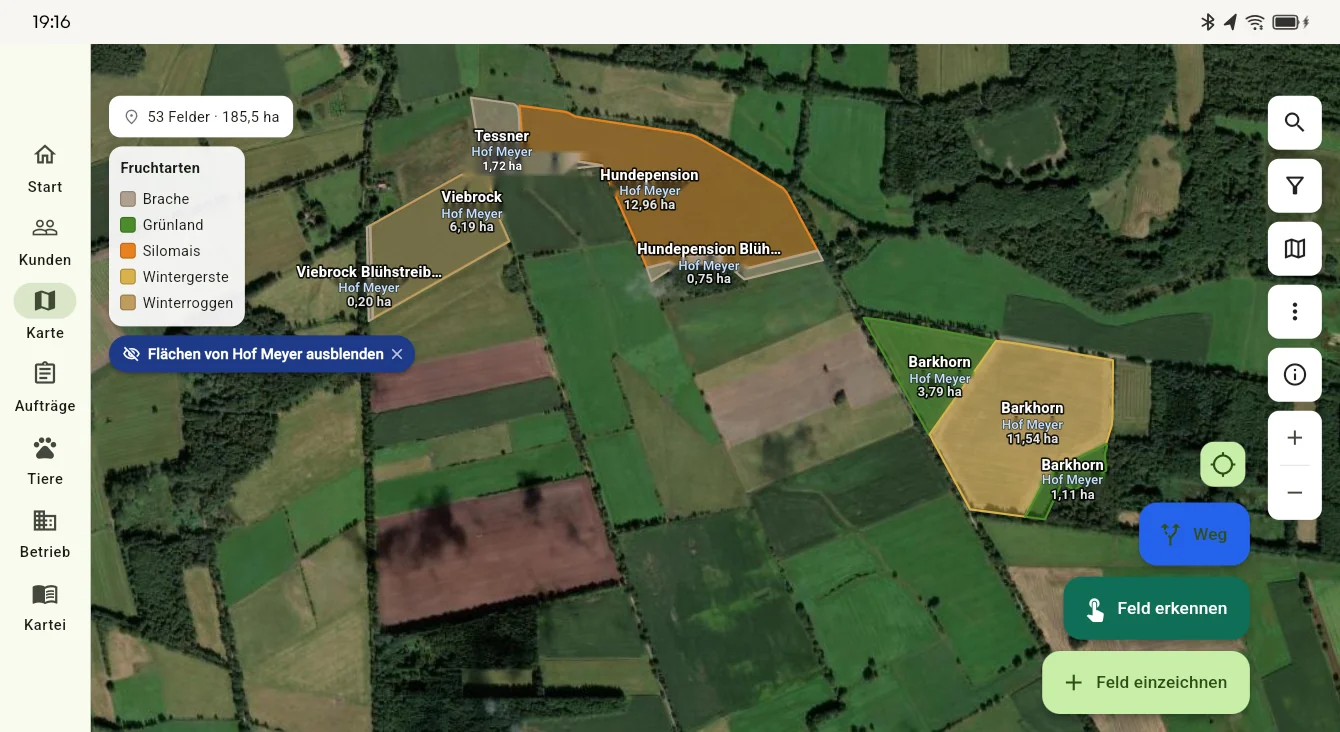Click the 53 Felder · 185,5 ha summary
This screenshot has width=1340, height=732.
point(201,117)
